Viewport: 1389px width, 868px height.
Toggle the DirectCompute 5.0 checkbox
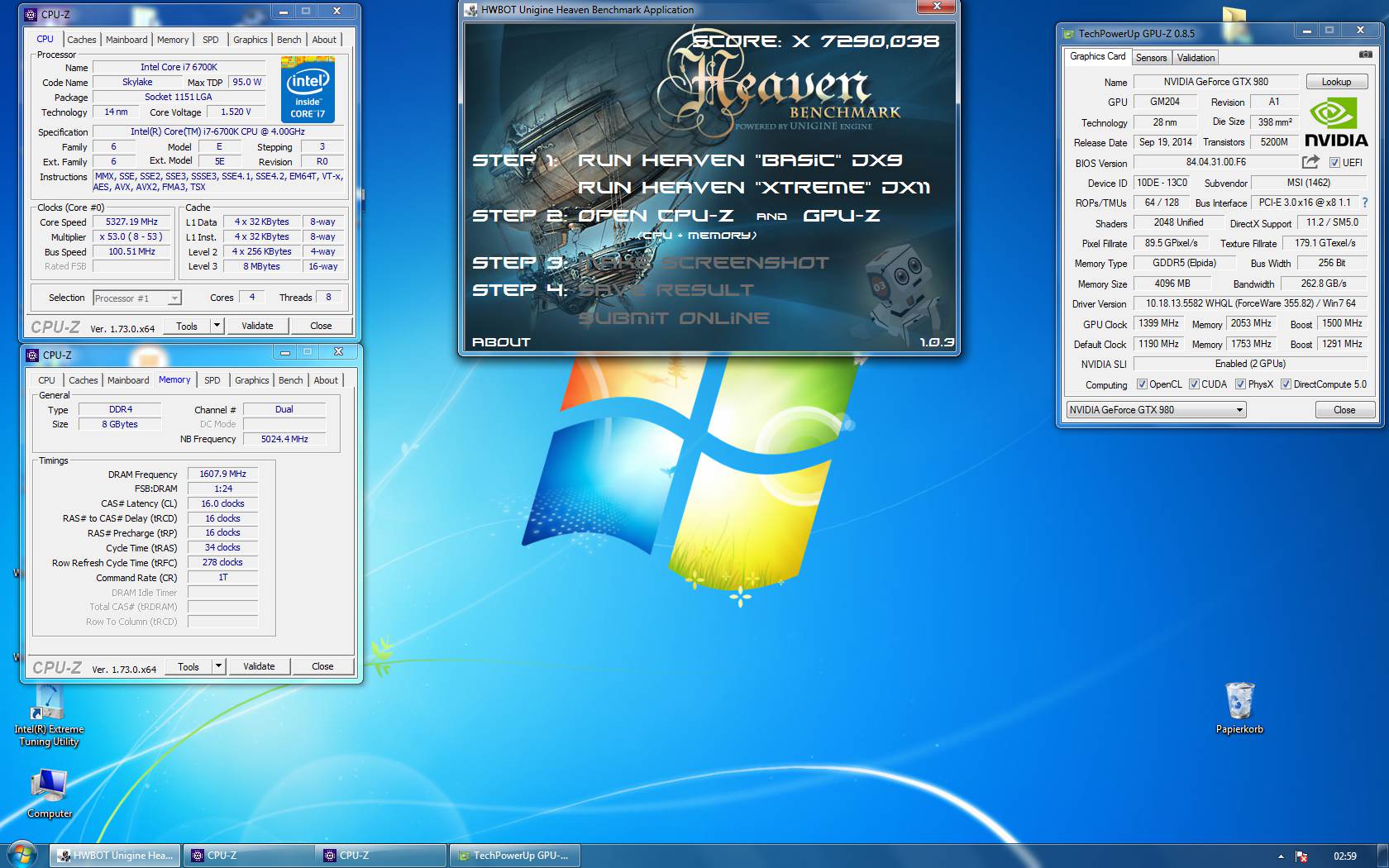coord(1286,384)
